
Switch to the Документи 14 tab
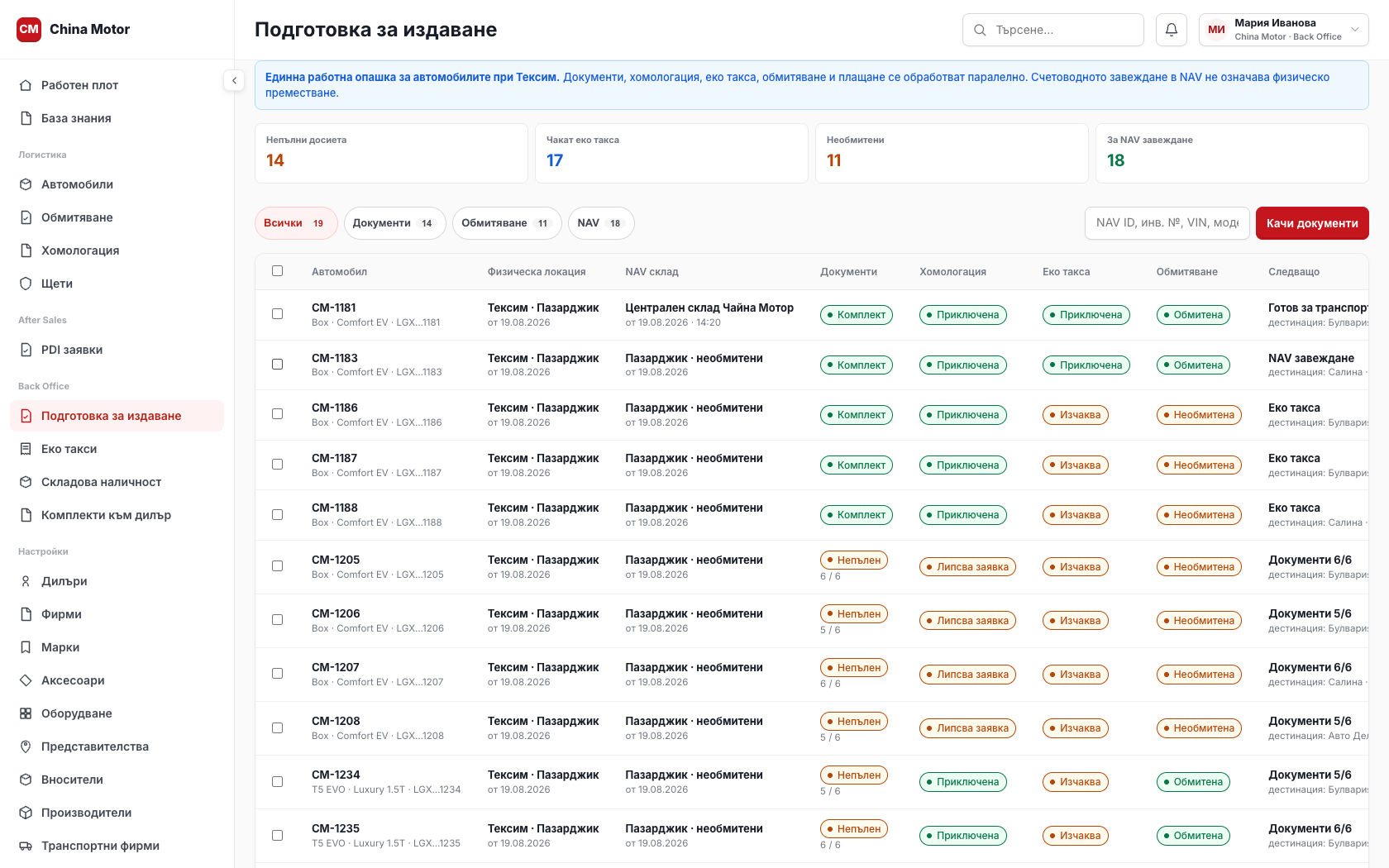pos(394,223)
